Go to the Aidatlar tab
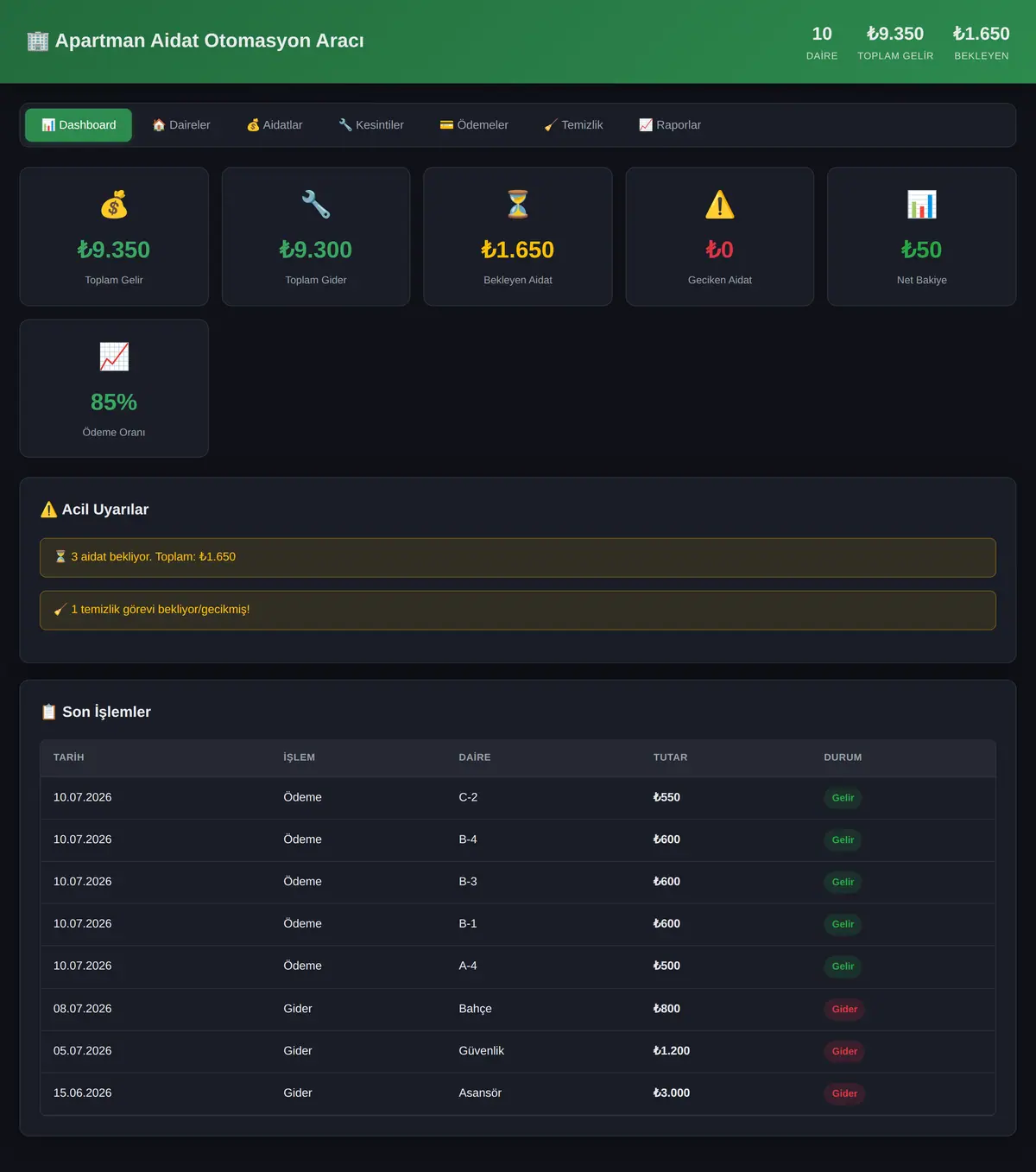This screenshot has width=1036, height=1172. point(275,125)
